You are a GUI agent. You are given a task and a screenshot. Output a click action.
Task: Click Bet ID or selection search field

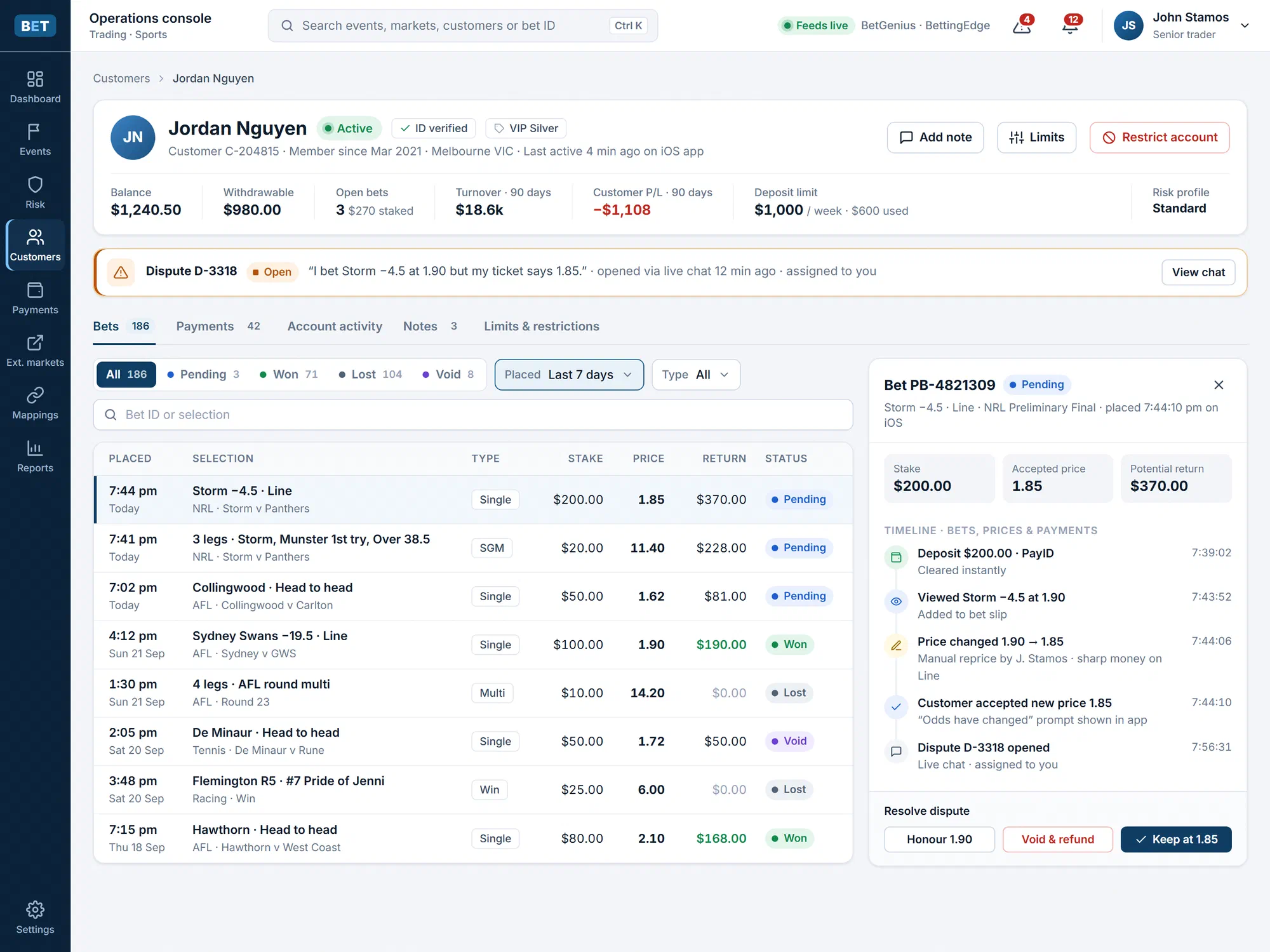473,415
